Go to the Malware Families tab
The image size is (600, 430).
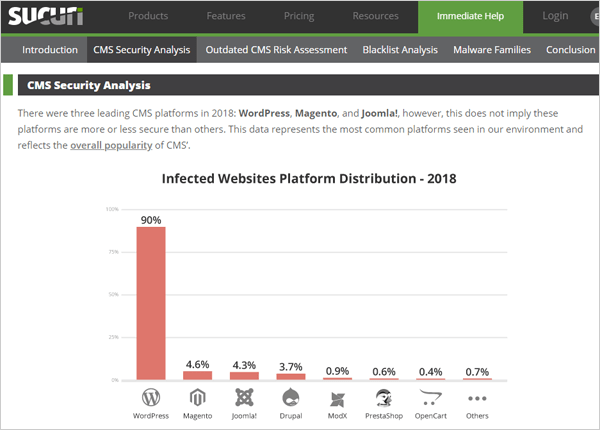(492, 50)
